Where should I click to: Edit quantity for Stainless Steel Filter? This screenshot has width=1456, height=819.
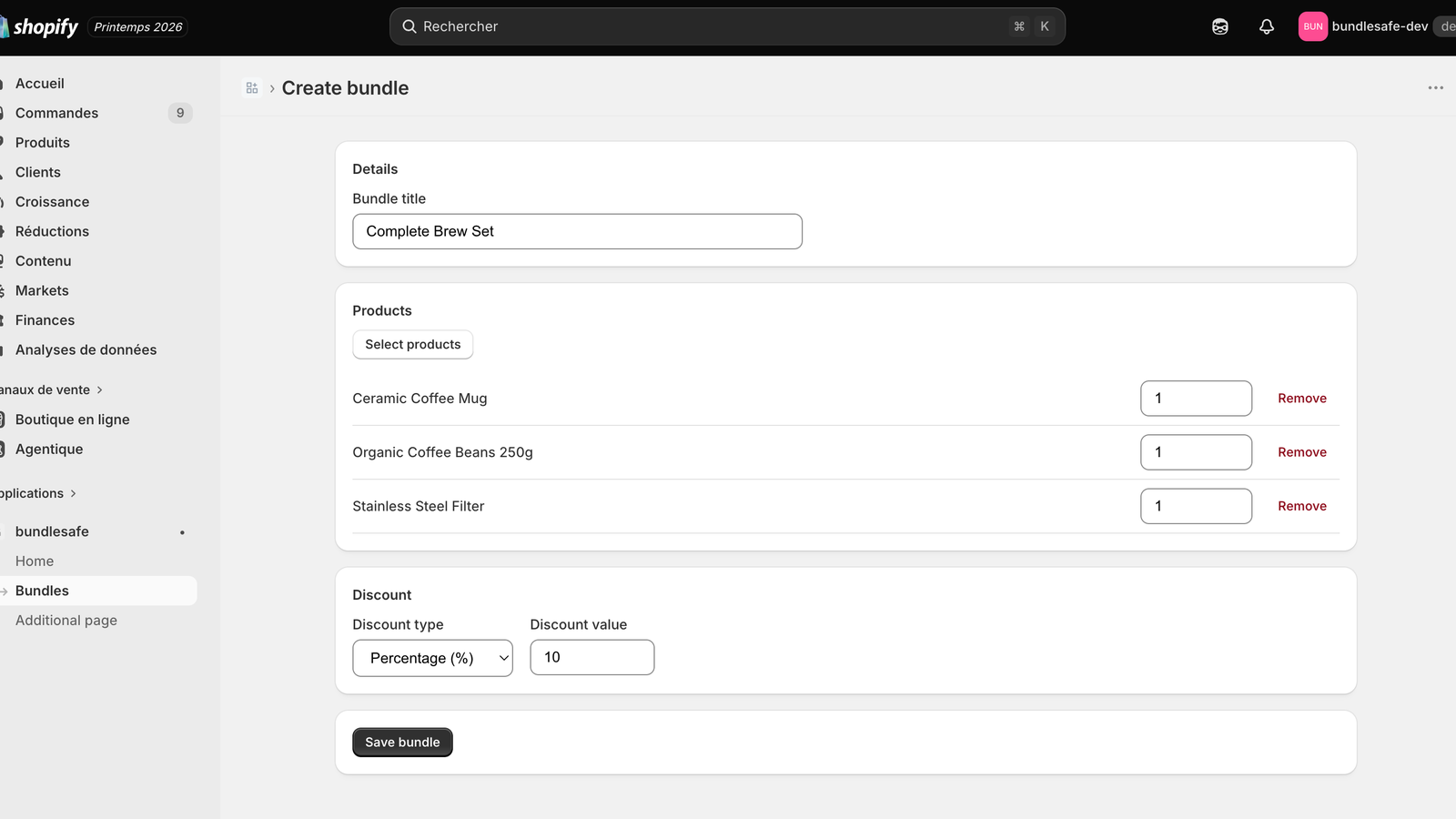click(x=1196, y=506)
